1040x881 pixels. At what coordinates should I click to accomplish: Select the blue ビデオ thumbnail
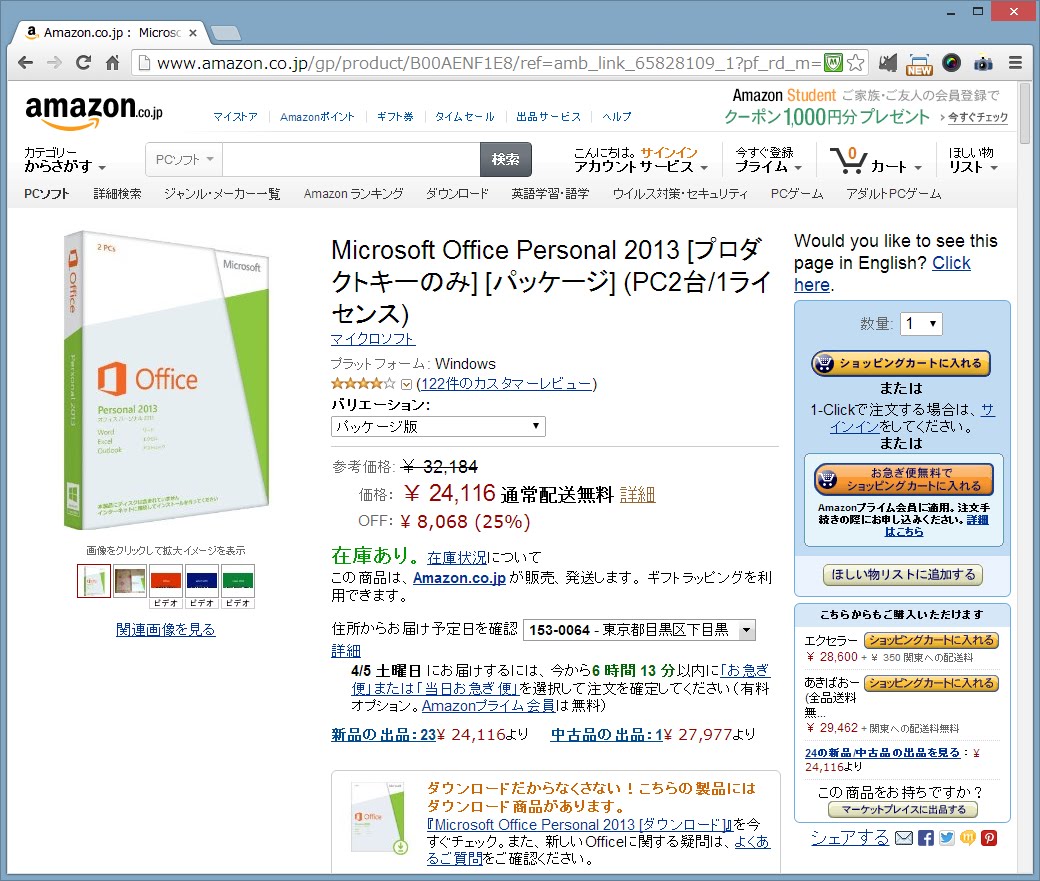tap(202, 582)
